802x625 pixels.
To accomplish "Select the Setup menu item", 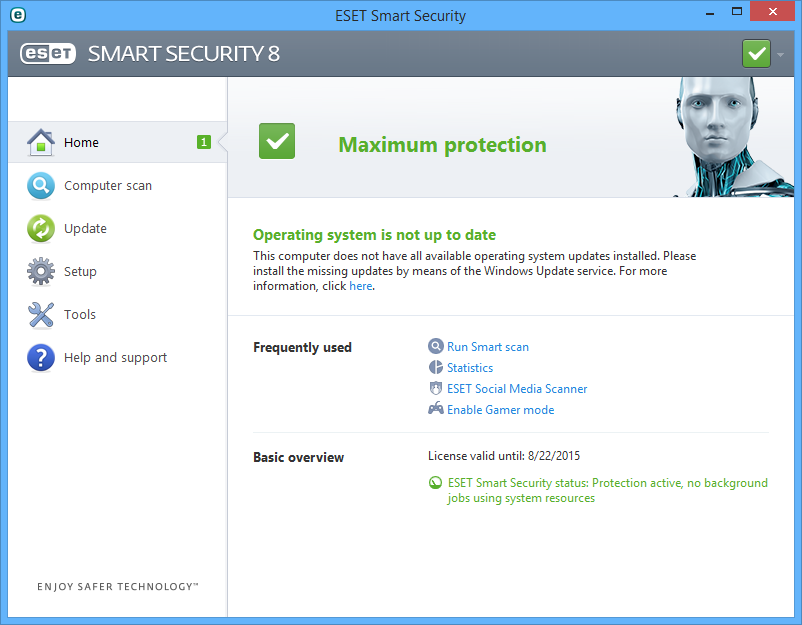I will 80,272.
